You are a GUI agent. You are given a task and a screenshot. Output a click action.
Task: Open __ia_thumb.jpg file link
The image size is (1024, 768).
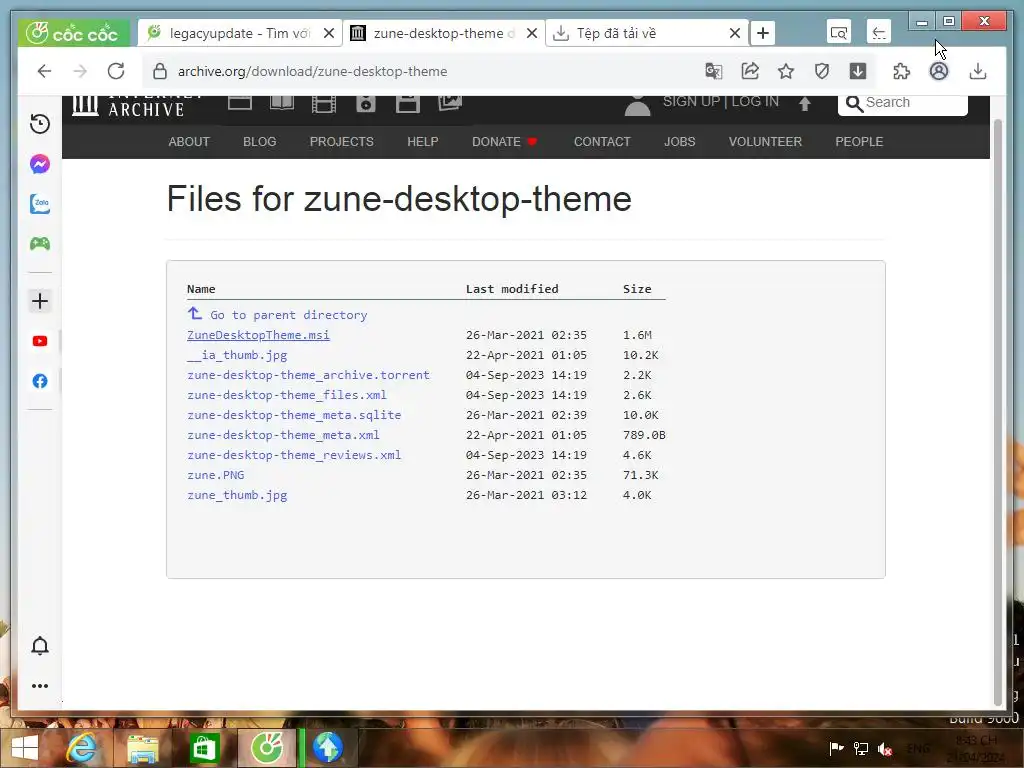tap(237, 355)
